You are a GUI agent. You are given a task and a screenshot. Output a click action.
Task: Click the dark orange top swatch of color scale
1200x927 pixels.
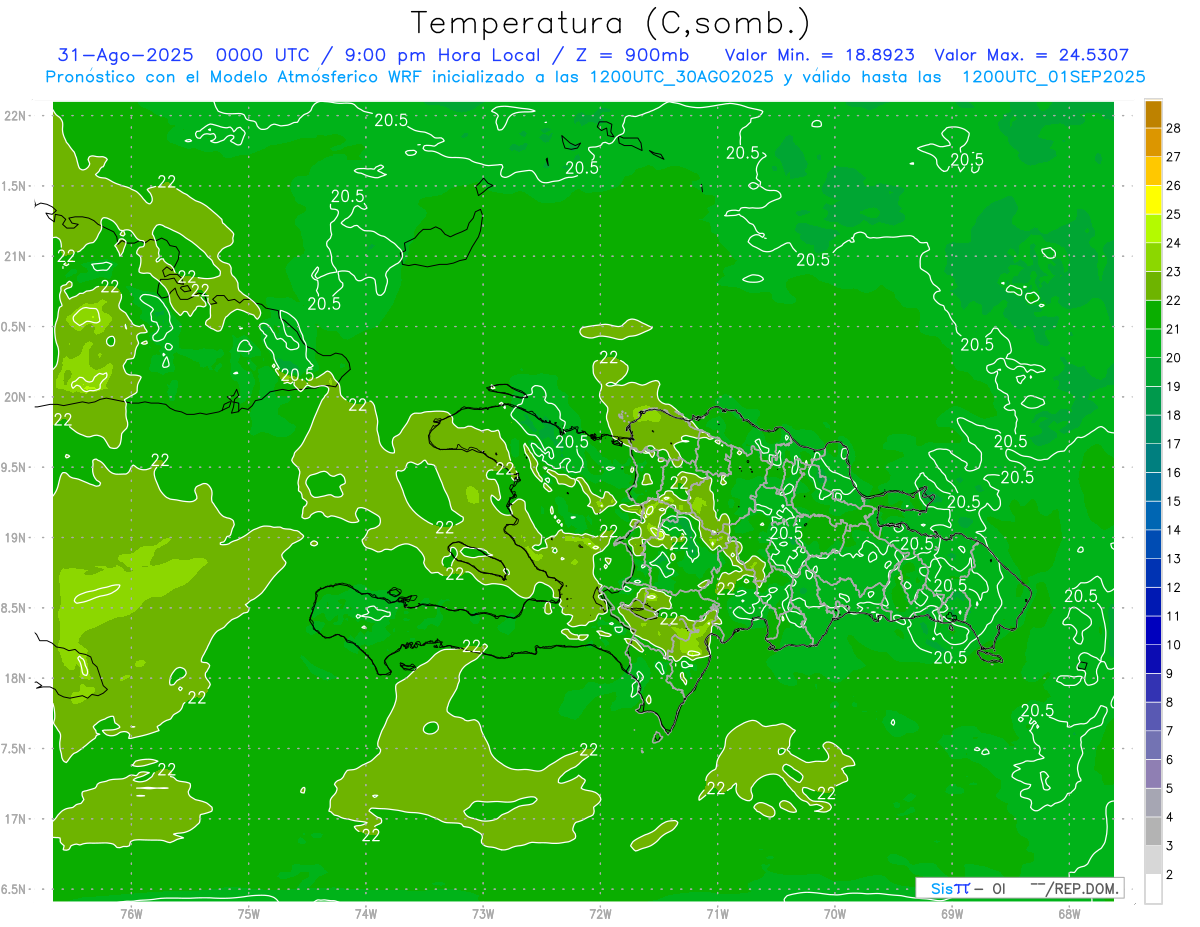coord(1153,114)
